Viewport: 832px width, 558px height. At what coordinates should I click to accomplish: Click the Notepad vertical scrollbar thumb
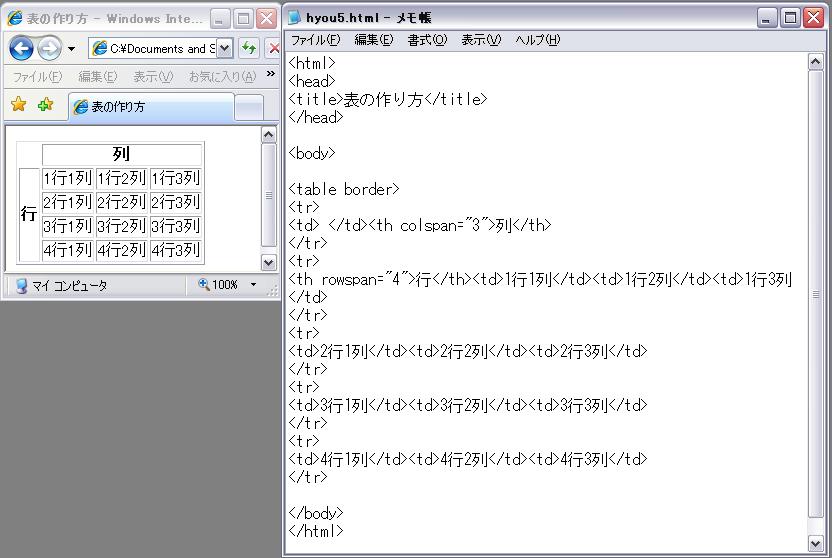(x=816, y=294)
